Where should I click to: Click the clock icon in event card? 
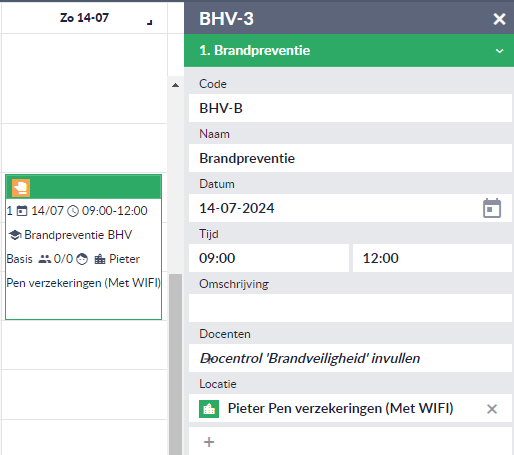(x=73, y=211)
